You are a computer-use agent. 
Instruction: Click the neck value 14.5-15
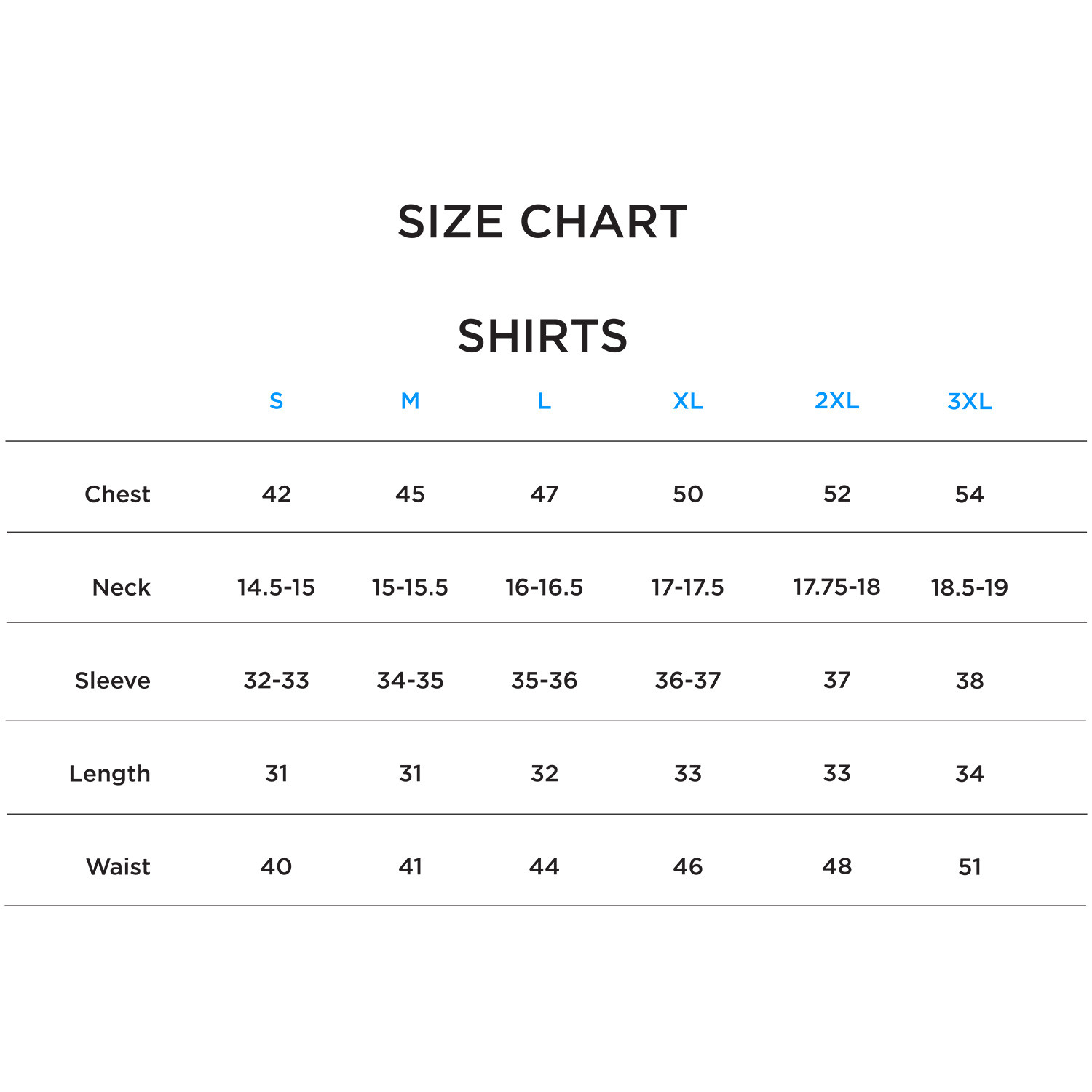click(x=276, y=587)
